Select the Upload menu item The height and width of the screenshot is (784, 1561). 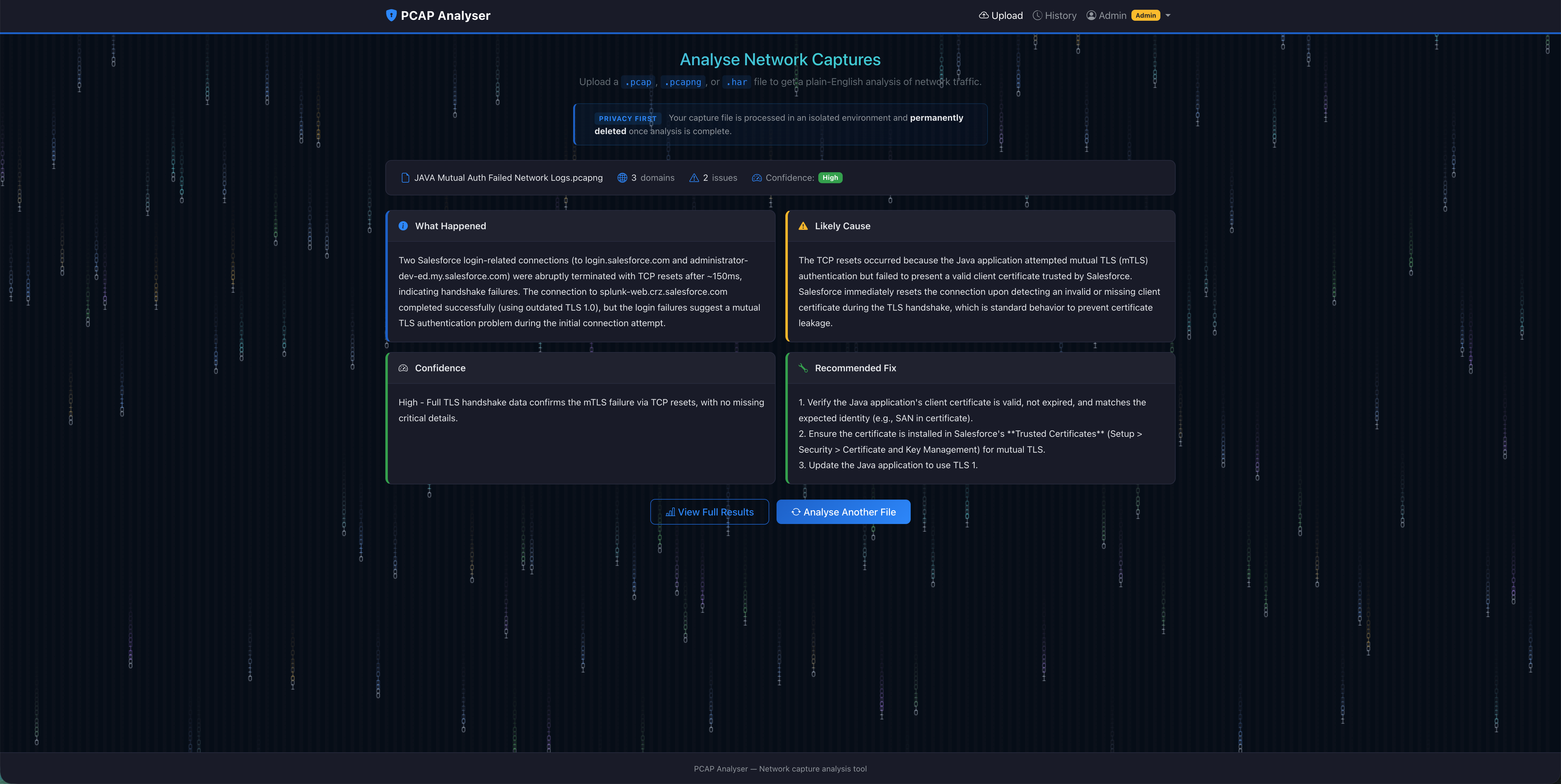pyautogui.click(x=1006, y=15)
